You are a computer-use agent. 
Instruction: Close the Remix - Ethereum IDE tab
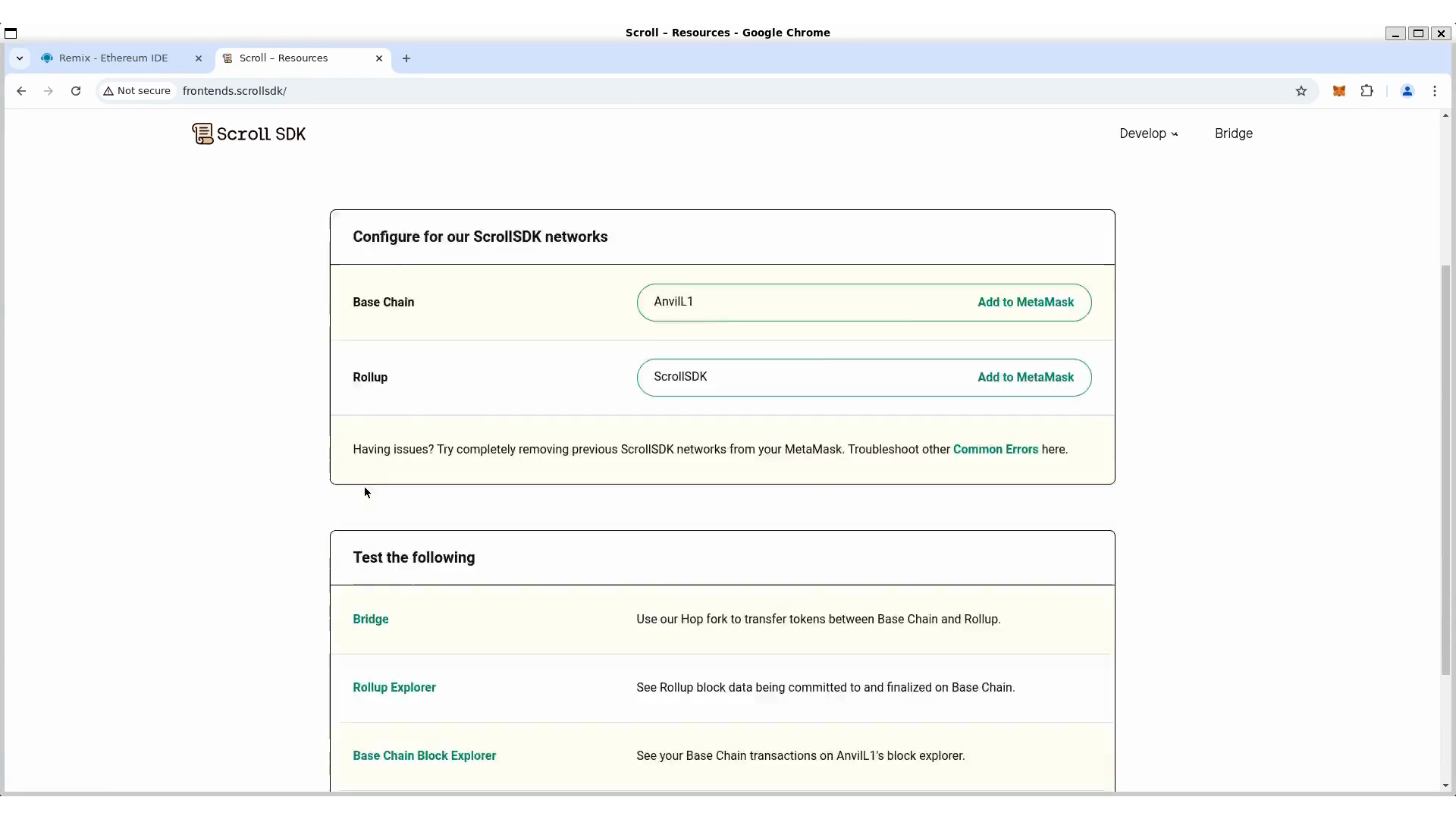pyautogui.click(x=199, y=58)
